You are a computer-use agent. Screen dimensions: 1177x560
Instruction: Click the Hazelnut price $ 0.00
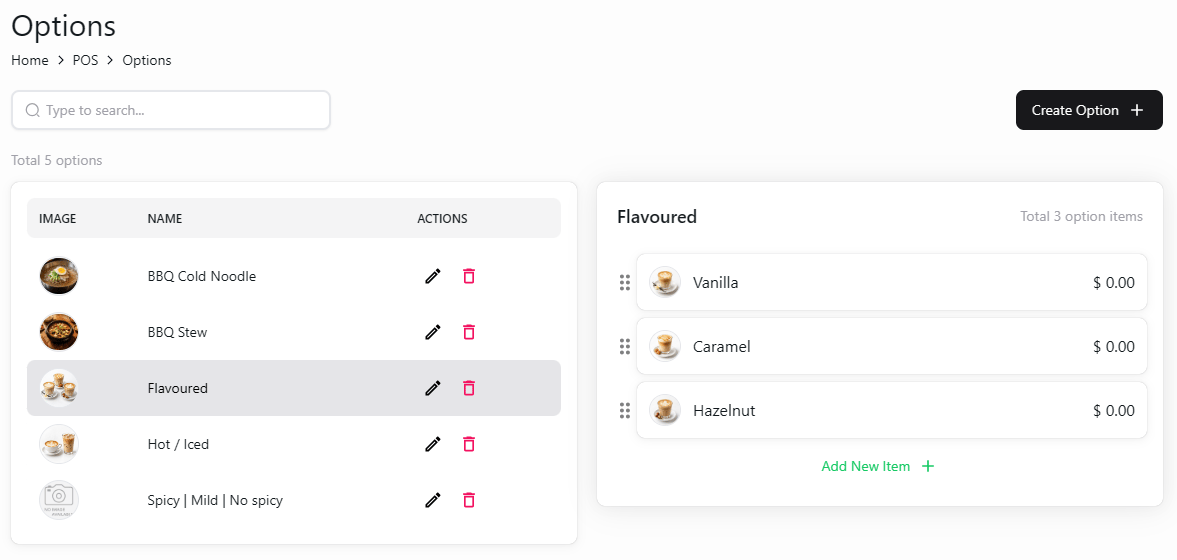tap(1114, 411)
